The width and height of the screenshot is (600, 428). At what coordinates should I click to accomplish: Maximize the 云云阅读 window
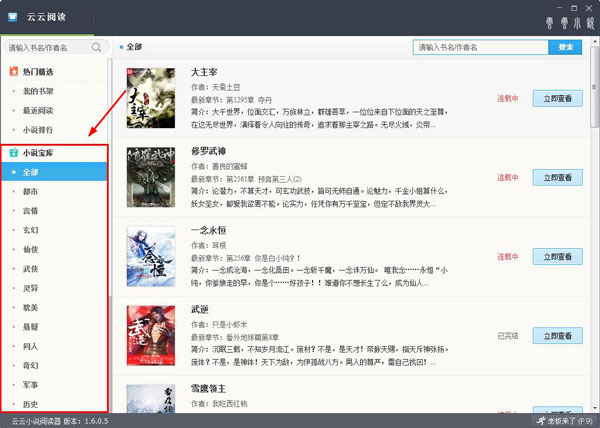(x=574, y=8)
